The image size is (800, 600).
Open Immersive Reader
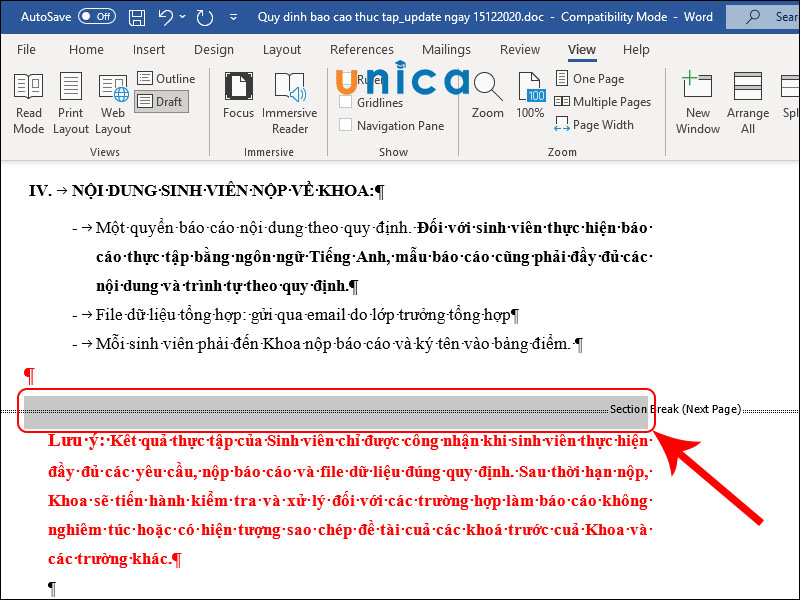tap(289, 104)
